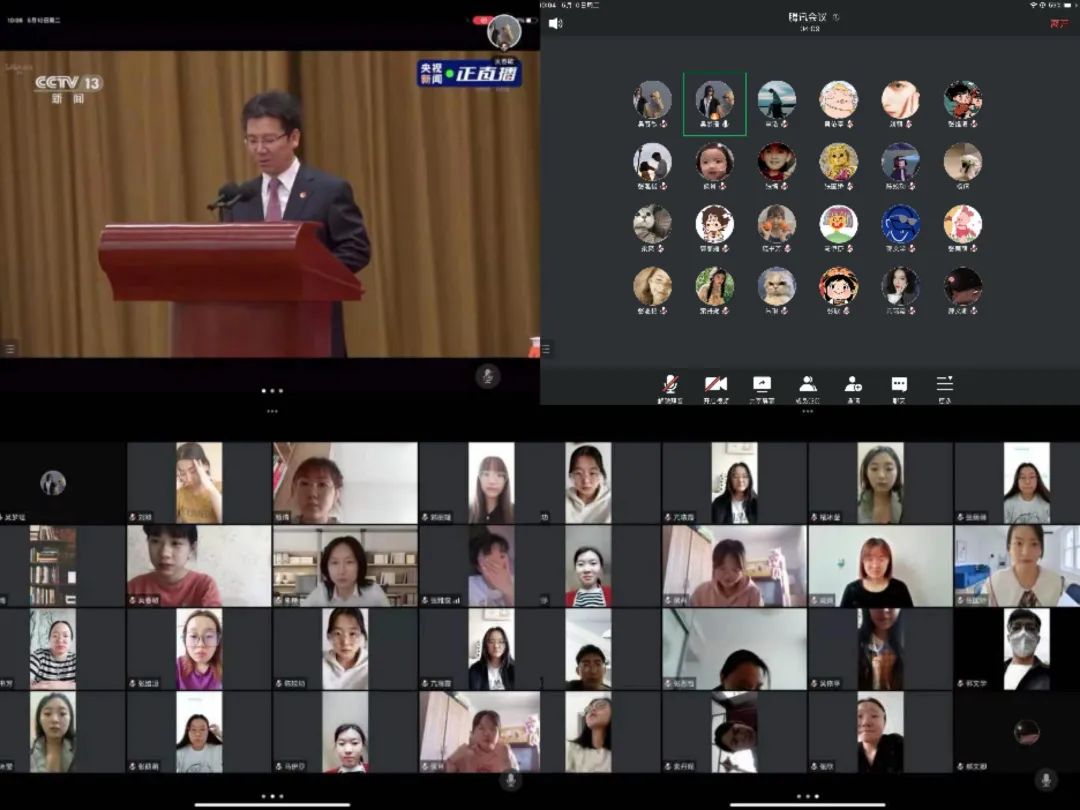Image resolution: width=1080 pixels, height=810 pixels.
Task: Select the silhouette-by-the-sea avatar
Action: tap(776, 100)
